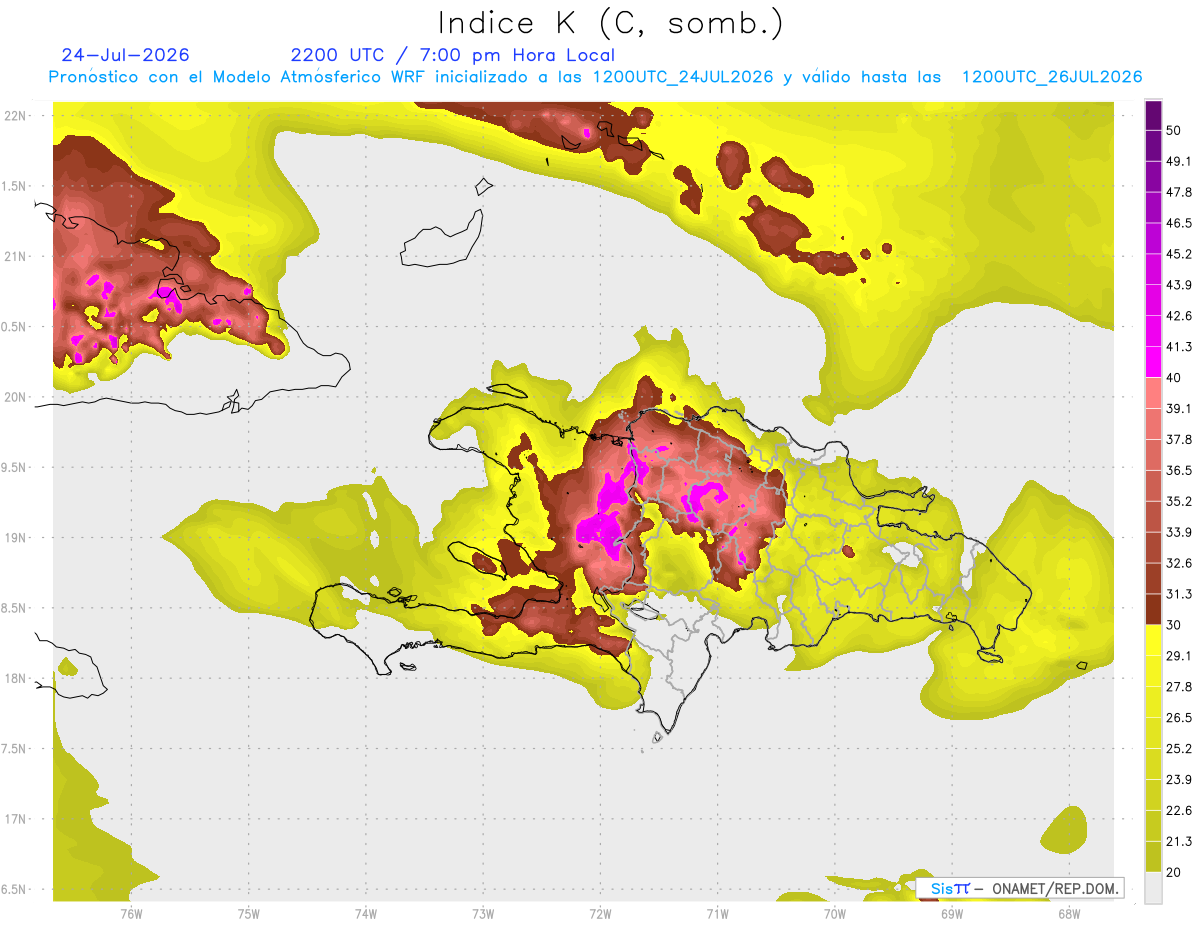Click legend value "25.2"

pyautogui.click(x=1178, y=749)
